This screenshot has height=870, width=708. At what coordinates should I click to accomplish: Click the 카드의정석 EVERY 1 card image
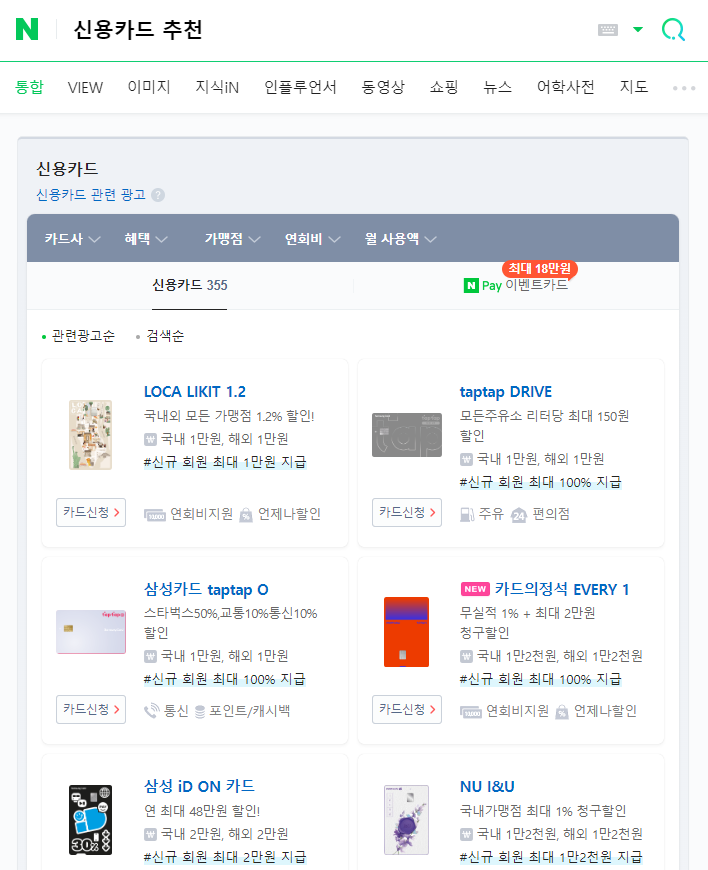(407, 631)
